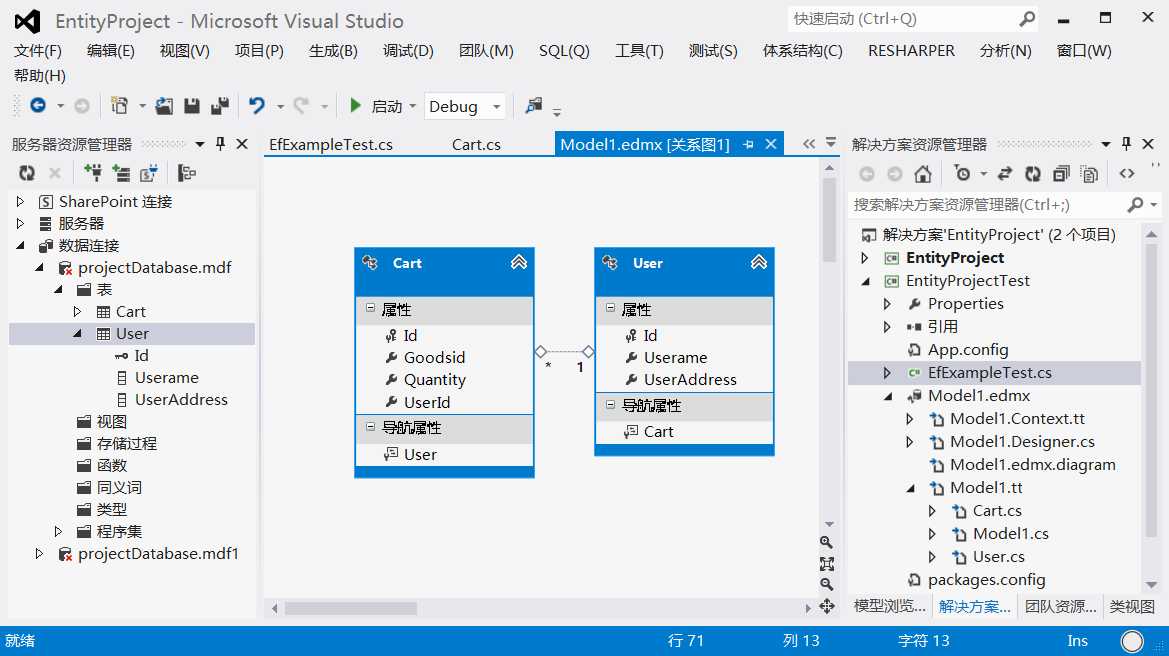Expand SharePoint 连接 node
The width and height of the screenshot is (1169, 656).
[20, 201]
